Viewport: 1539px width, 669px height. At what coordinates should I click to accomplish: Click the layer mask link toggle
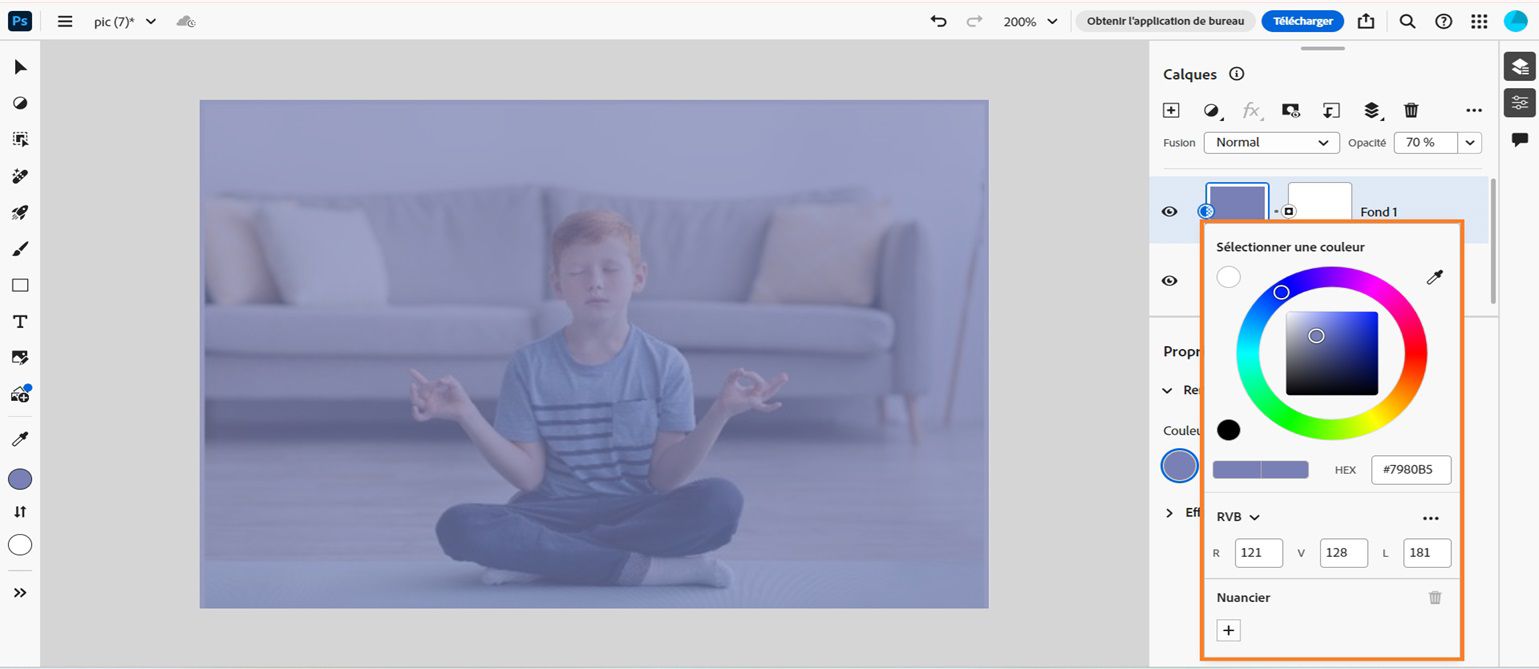(1277, 211)
